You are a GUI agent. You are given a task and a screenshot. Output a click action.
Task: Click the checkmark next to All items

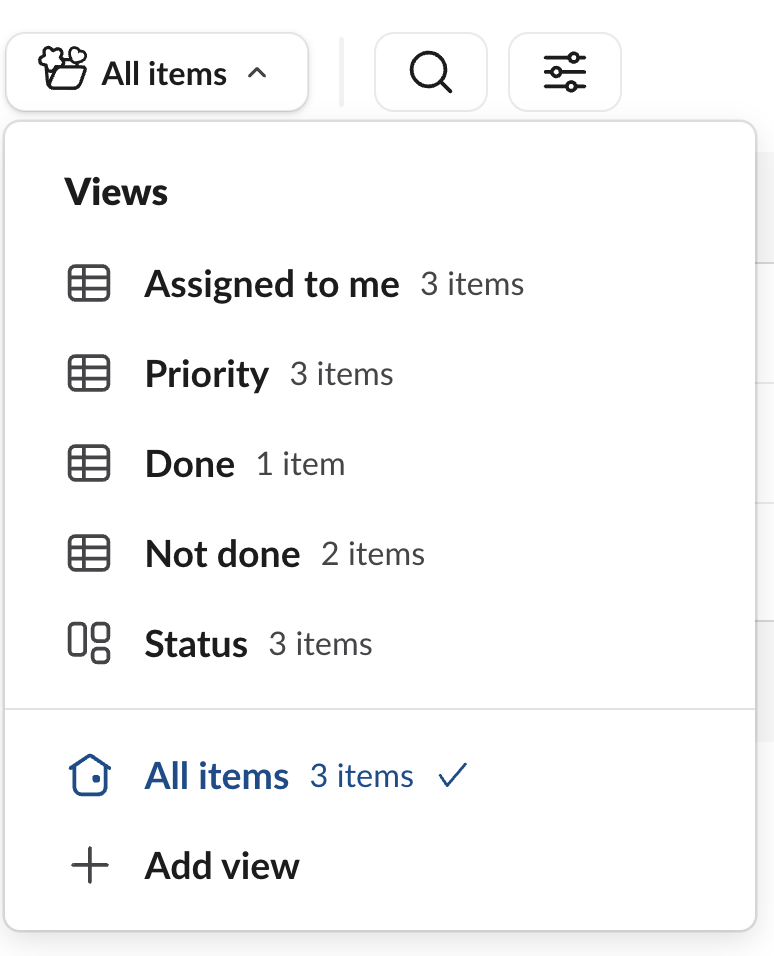pos(453,776)
